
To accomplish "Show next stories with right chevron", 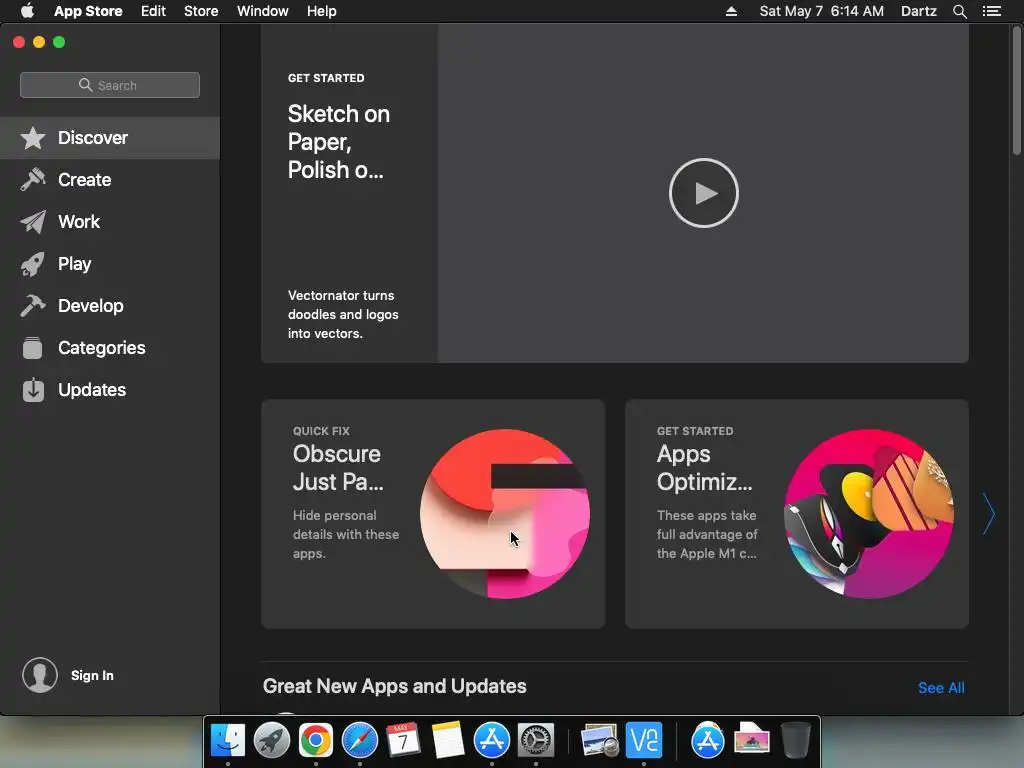I will 989,514.
